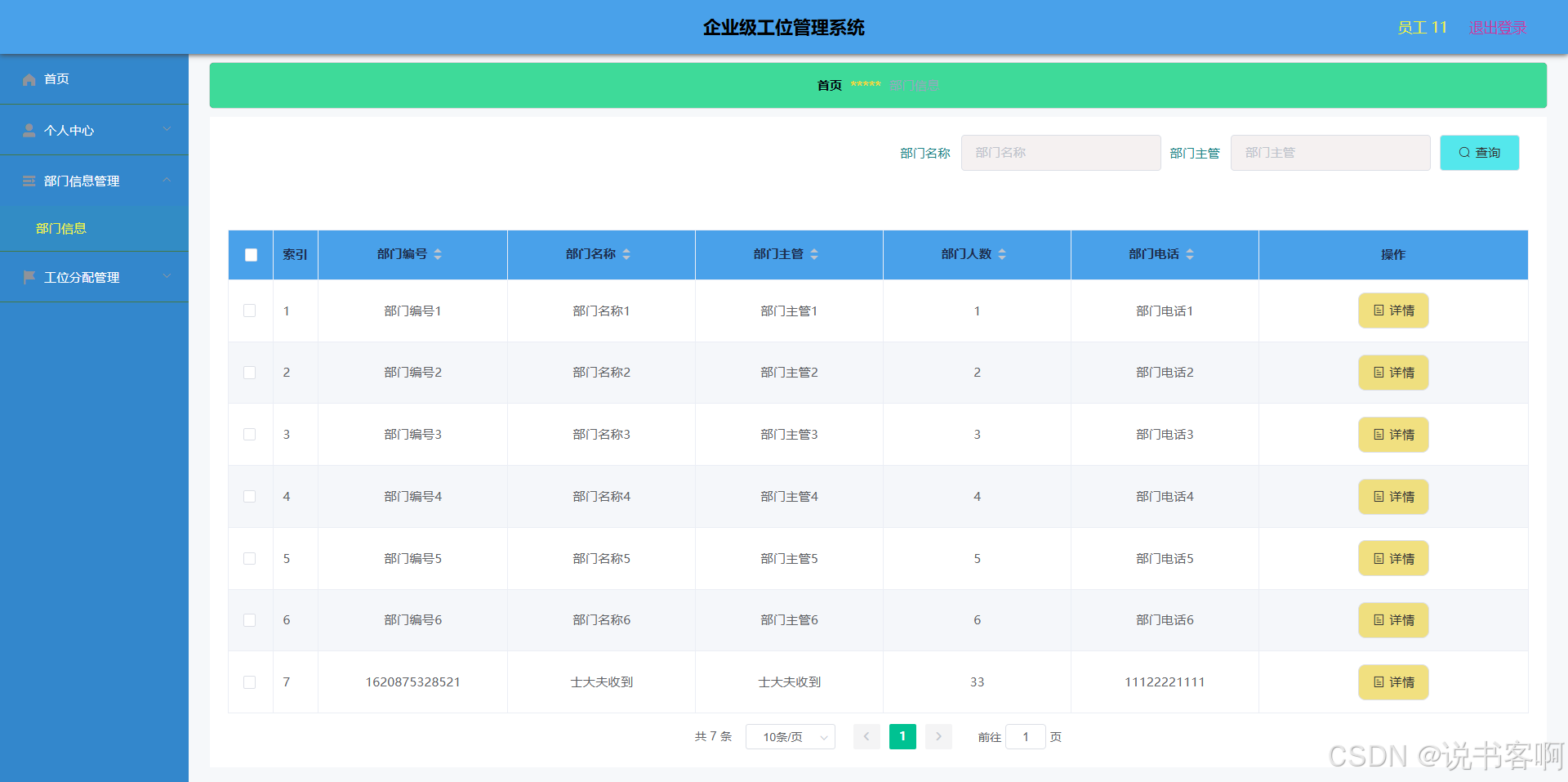
Task: Go to previous page arrow
Action: [x=866, y=736]
